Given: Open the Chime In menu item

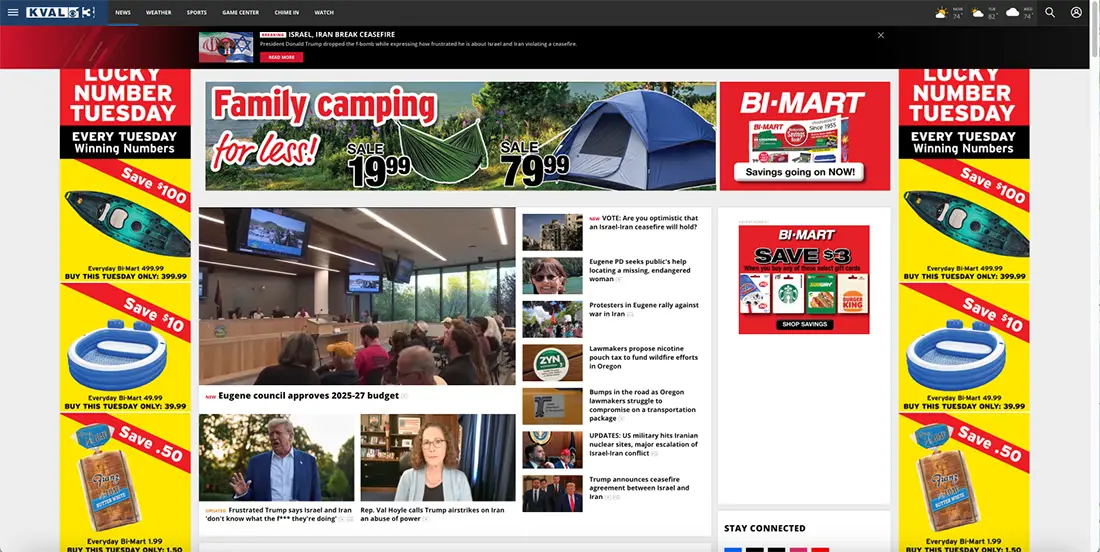Looking at the screenshot, I should click(x=286, y=13).
